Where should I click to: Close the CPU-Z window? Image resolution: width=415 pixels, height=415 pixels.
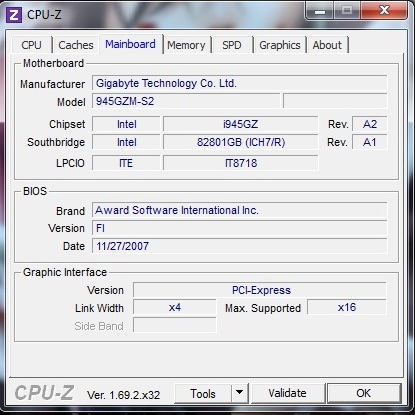[x=384, y=11]
